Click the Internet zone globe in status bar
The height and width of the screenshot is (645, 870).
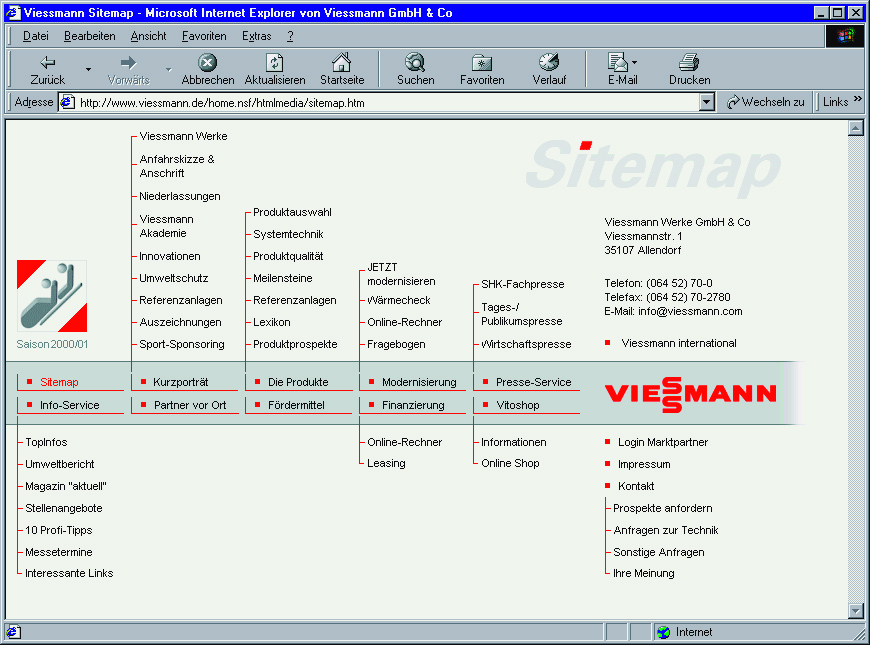(x=663, y=632)
